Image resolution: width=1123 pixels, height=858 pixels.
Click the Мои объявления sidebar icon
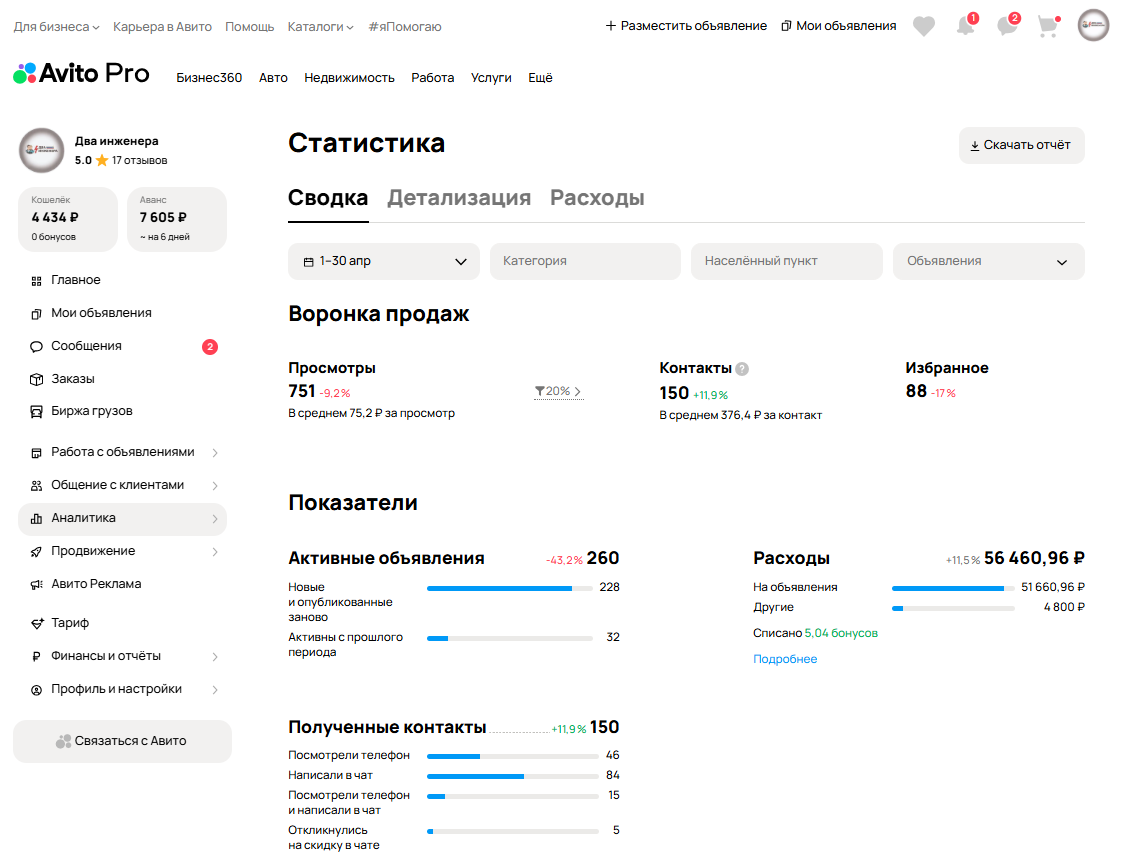point(37,314)
